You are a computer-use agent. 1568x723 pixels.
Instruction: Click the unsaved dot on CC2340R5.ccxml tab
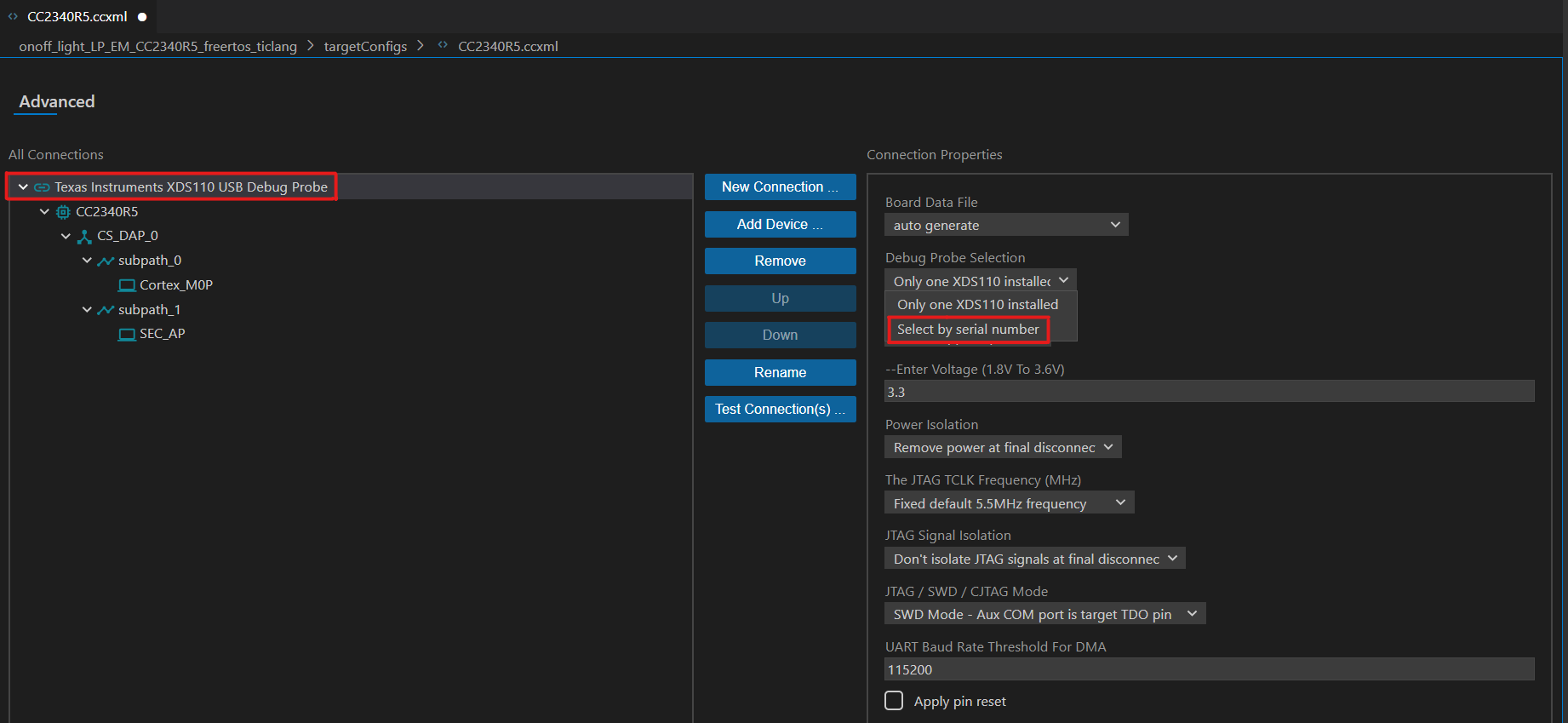[142, 17]
